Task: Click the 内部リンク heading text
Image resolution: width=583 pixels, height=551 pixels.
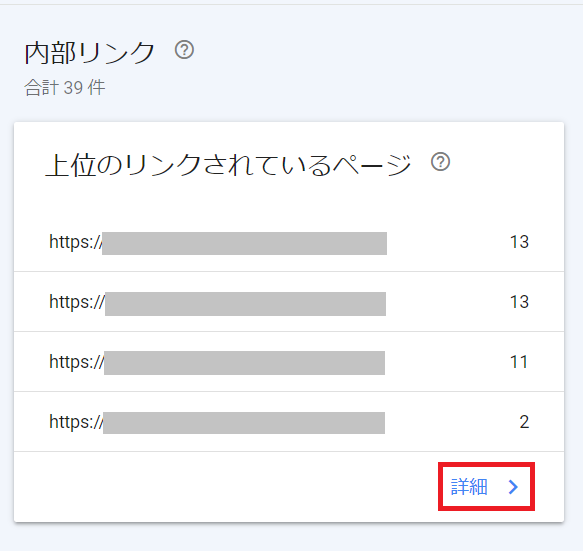Action: 89,53
